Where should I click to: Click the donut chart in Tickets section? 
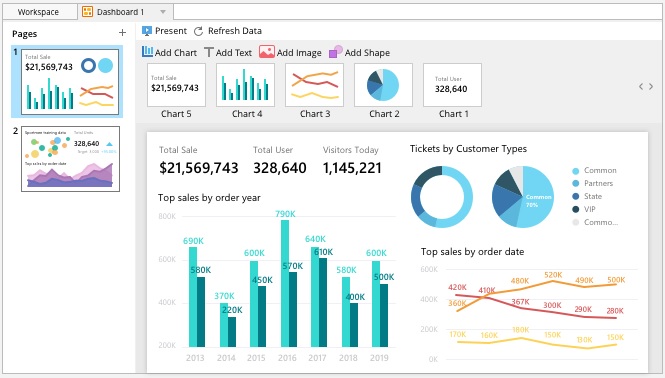point(441,197)
